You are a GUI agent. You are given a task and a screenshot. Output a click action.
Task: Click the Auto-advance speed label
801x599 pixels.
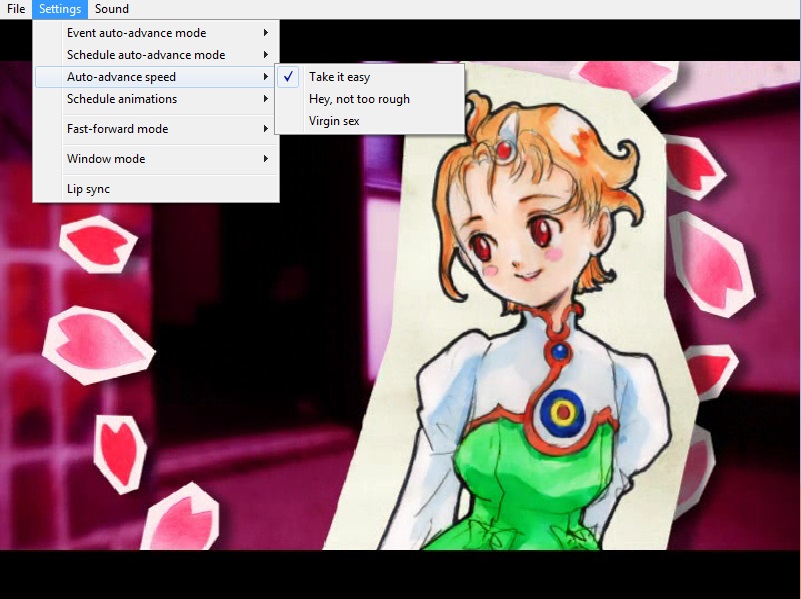tap(121, 77)
